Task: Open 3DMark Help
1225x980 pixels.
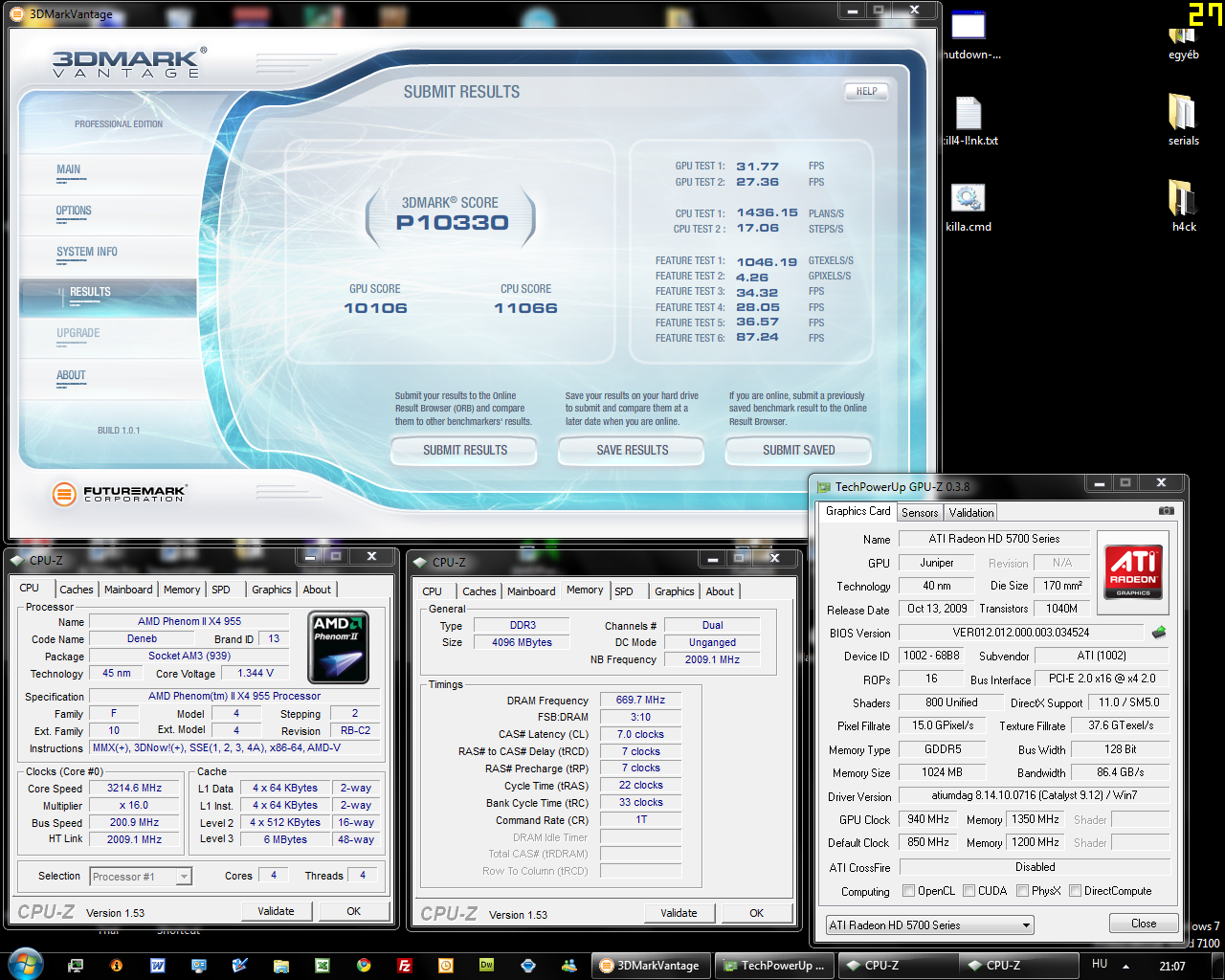Action: (867, 92)
